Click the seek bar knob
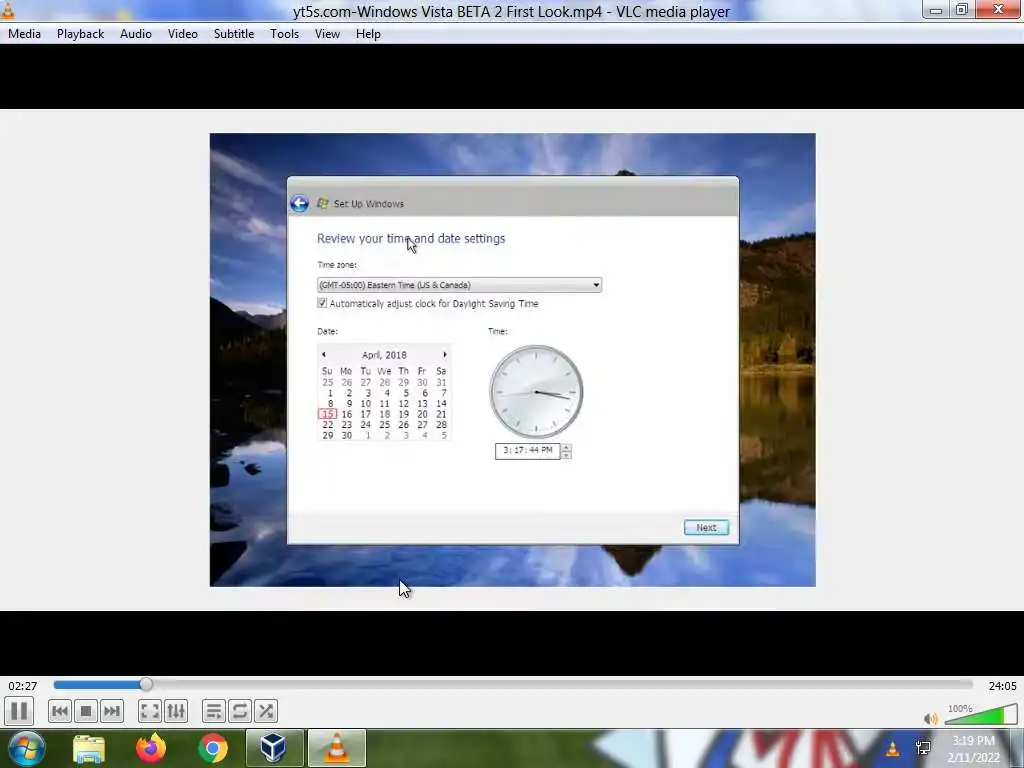The height and width of the screenshot is (768, 1024). point(146,684)
